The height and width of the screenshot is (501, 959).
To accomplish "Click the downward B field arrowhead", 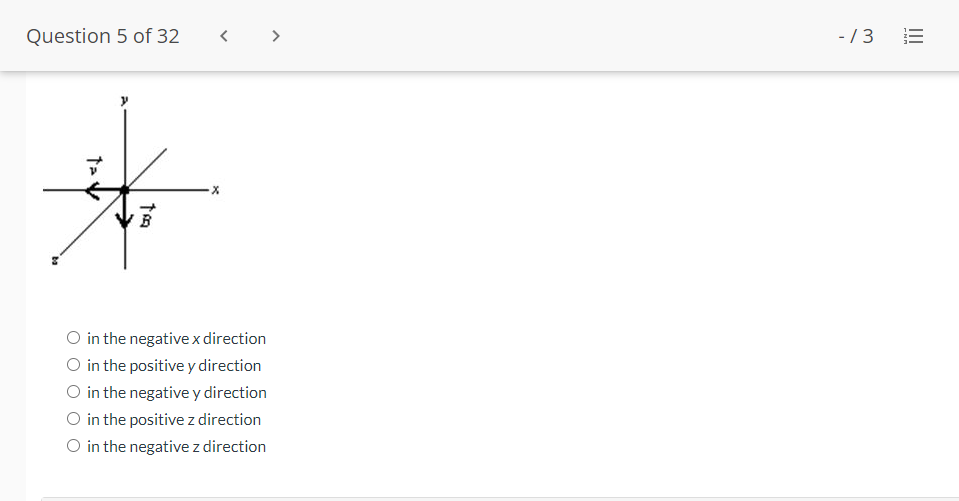I will coord(125,220).
